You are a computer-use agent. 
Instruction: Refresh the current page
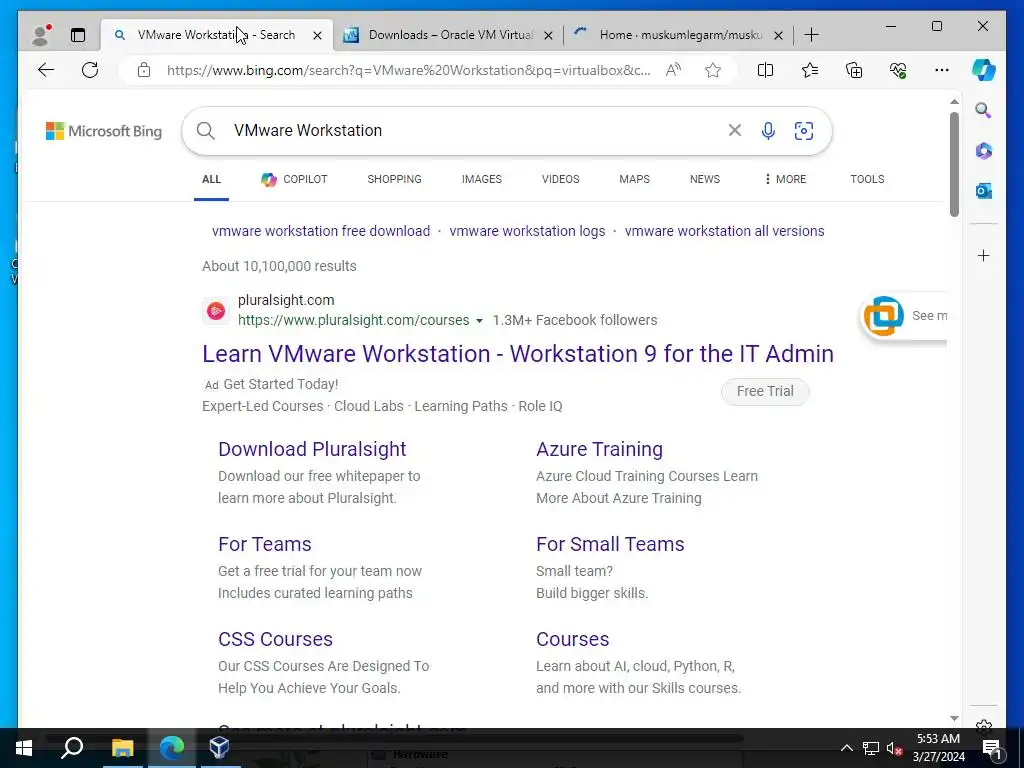pos(90,70)
